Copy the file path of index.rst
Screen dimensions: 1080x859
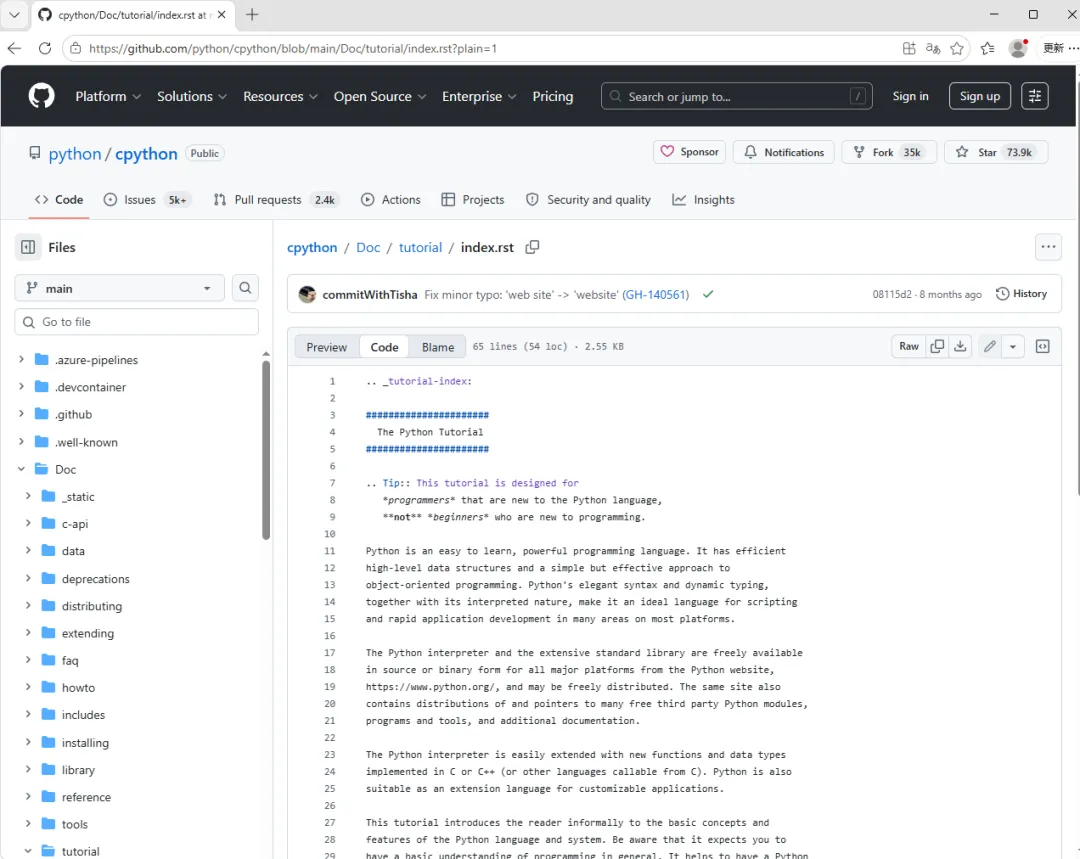[x=532, y=247]
